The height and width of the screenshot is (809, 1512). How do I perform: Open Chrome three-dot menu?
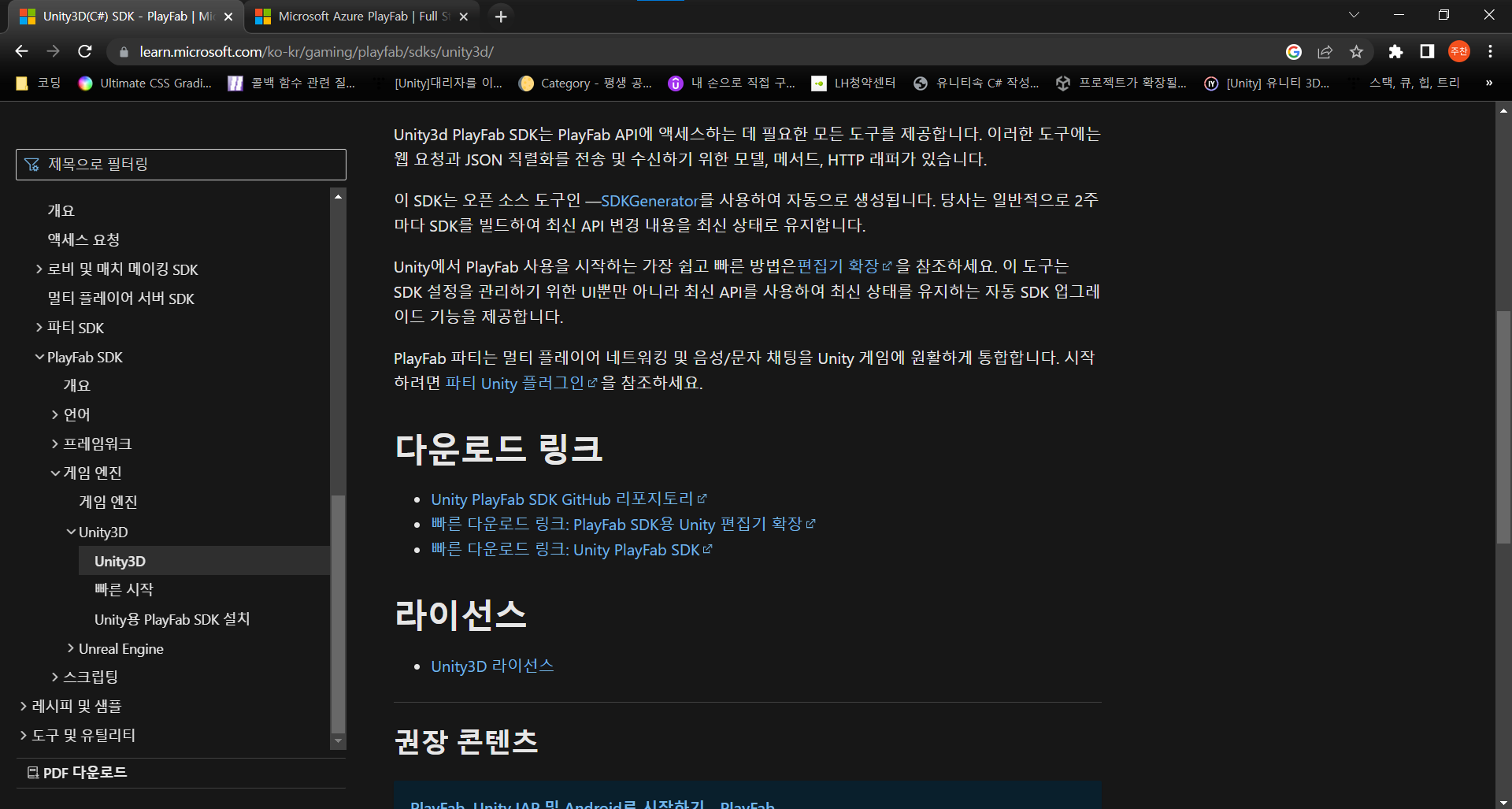click(x=1490, y=52)
